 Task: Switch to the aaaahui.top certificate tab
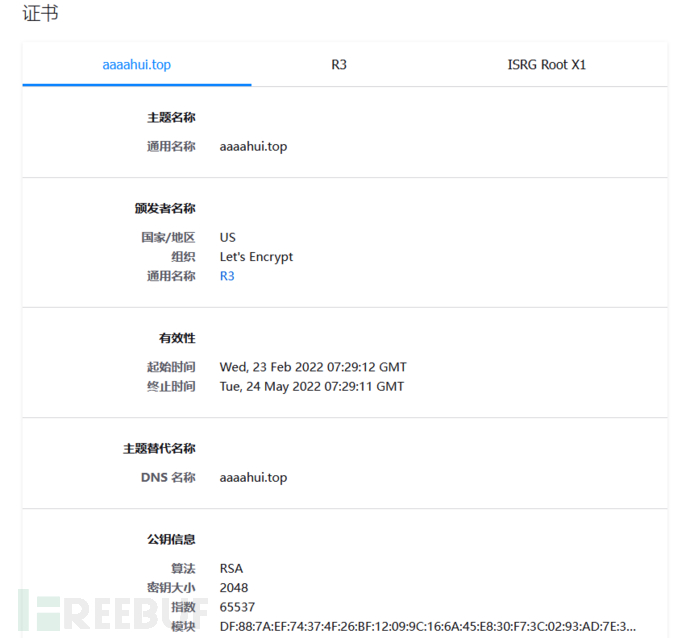tap(136, 65)
